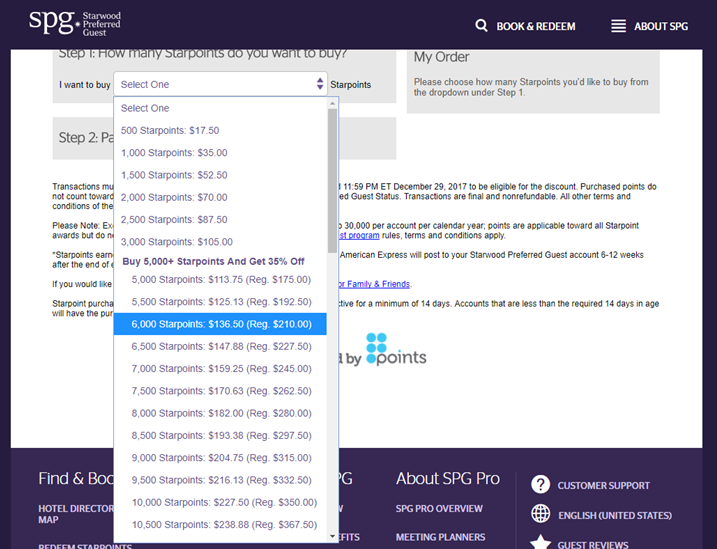The width and height of the screenshot is (717, 549).
Task: Select 6,000 Starpoints for $136.50
Action: click(x=219, y=324)
